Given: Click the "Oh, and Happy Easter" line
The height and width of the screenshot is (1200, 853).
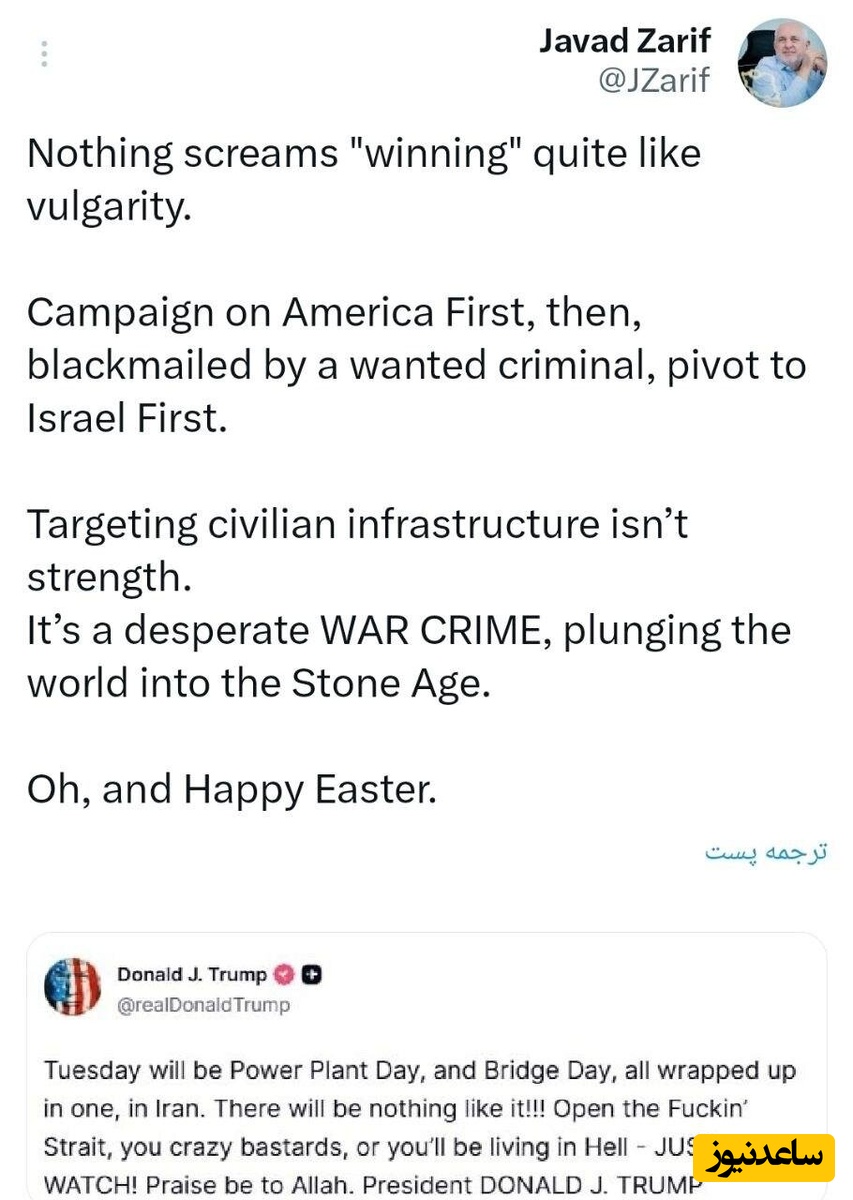Looking at the screenshot, I should click(232, 790).
